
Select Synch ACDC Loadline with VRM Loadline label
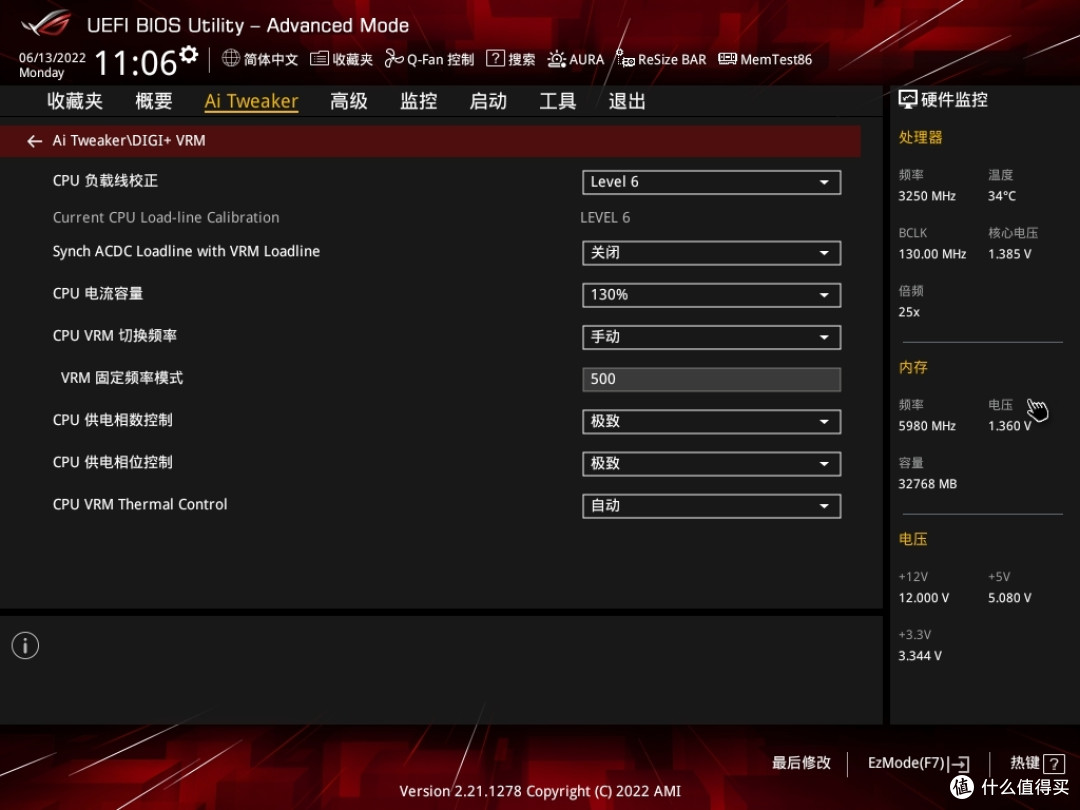point(186,251)
